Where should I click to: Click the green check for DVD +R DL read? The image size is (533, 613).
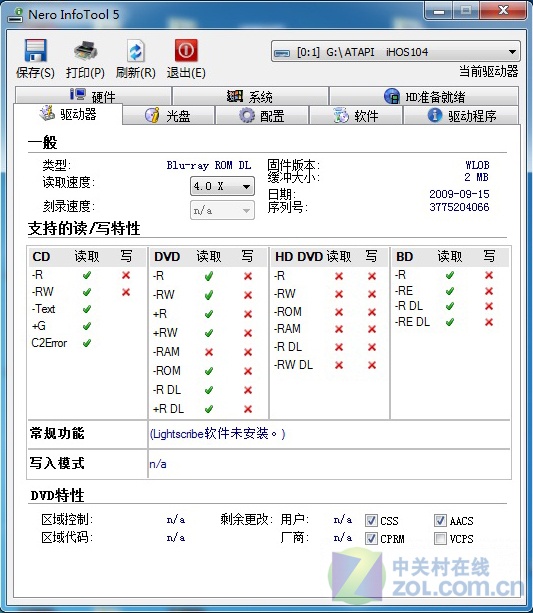(209, 409)
